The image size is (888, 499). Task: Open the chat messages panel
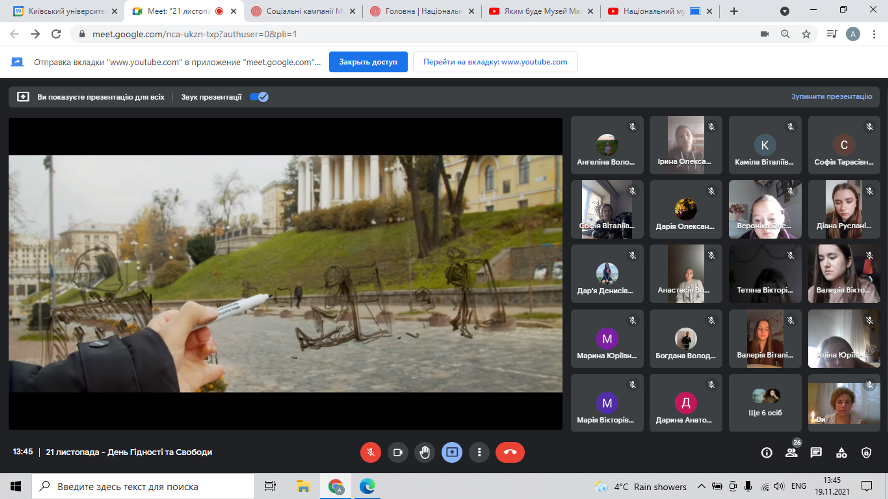(816, 452)
